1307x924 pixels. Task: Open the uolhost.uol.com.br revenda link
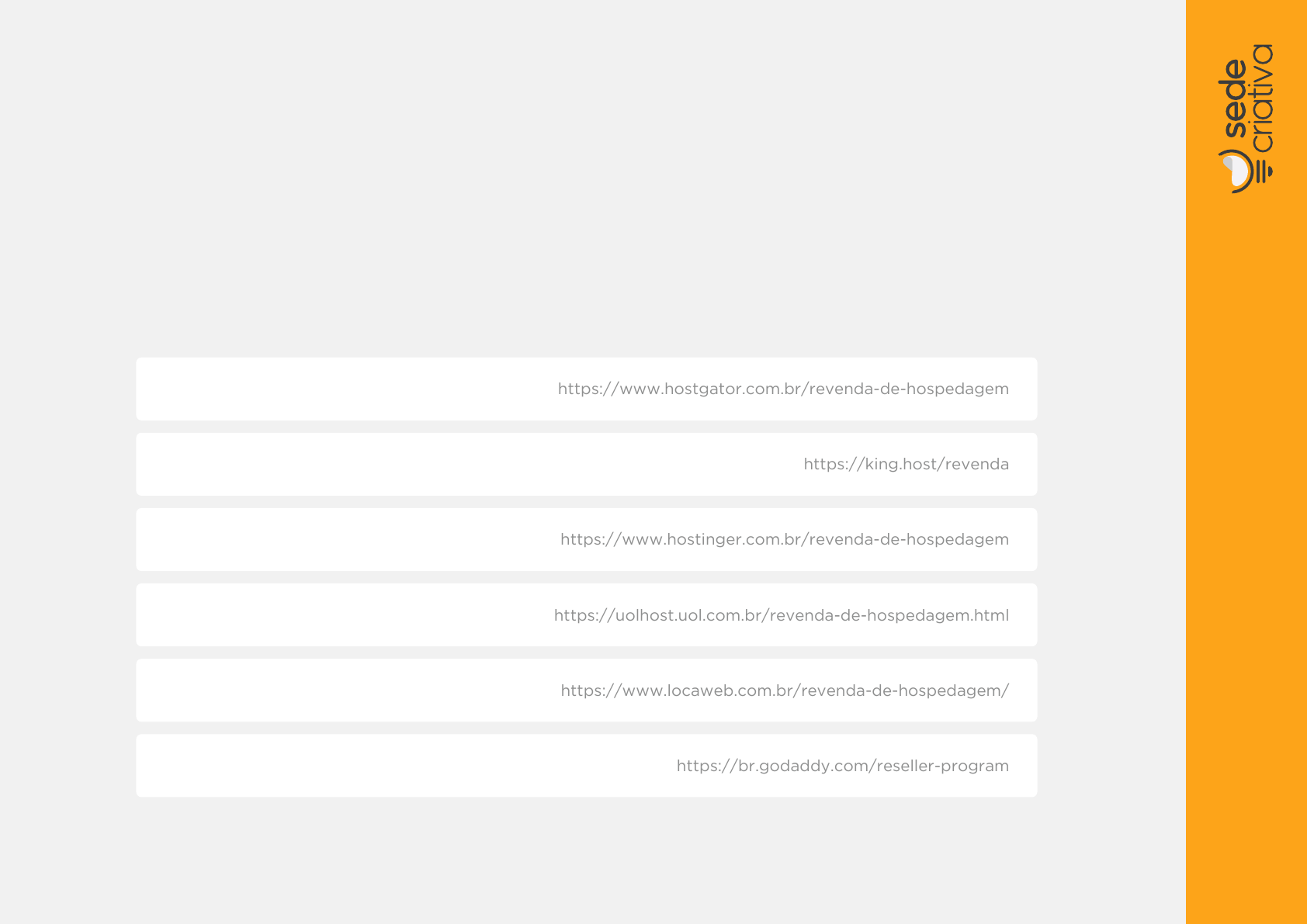click(782, 615)
